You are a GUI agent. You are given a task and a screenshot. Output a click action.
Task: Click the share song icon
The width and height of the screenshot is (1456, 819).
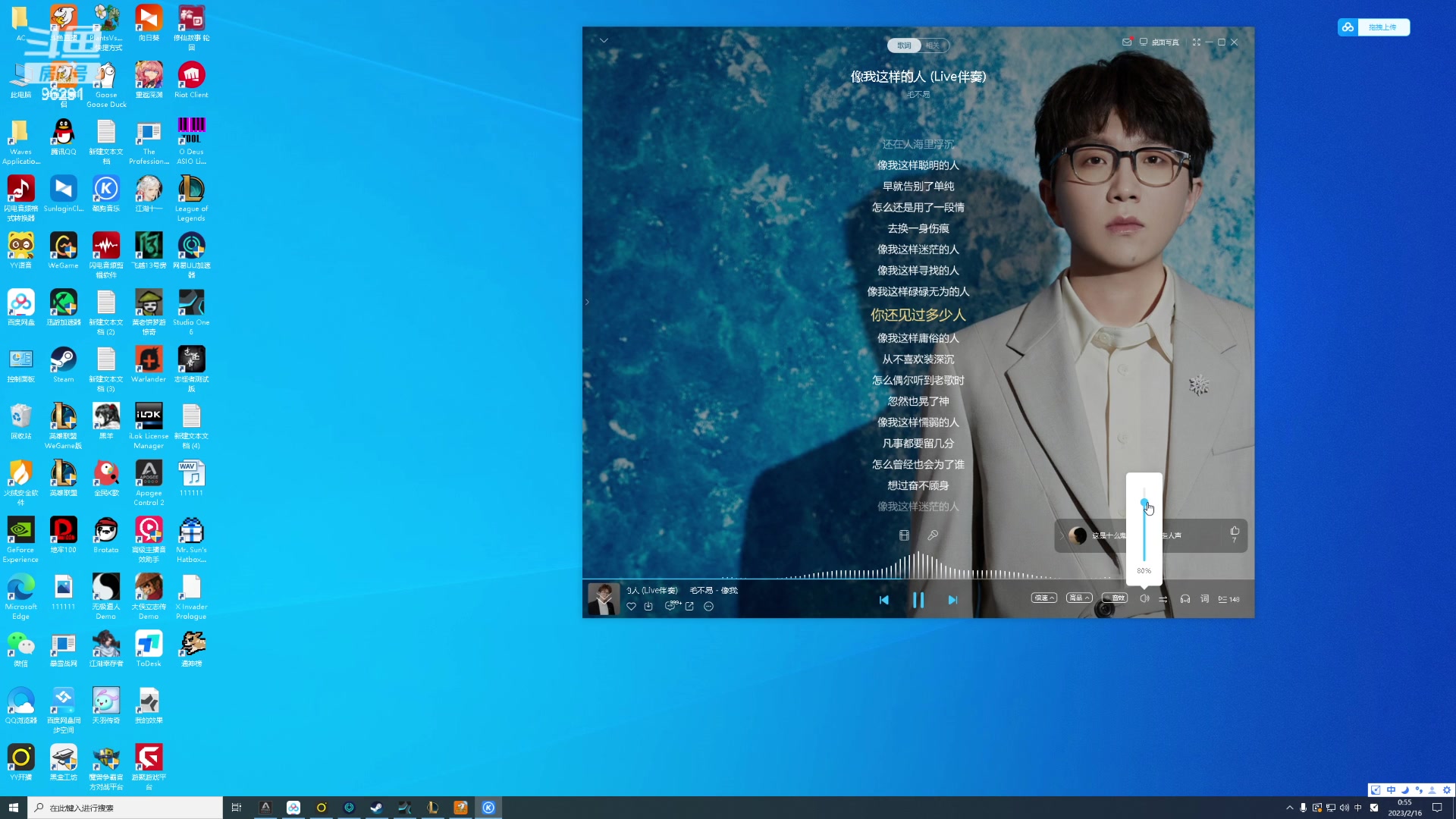(x=689, y=607)
